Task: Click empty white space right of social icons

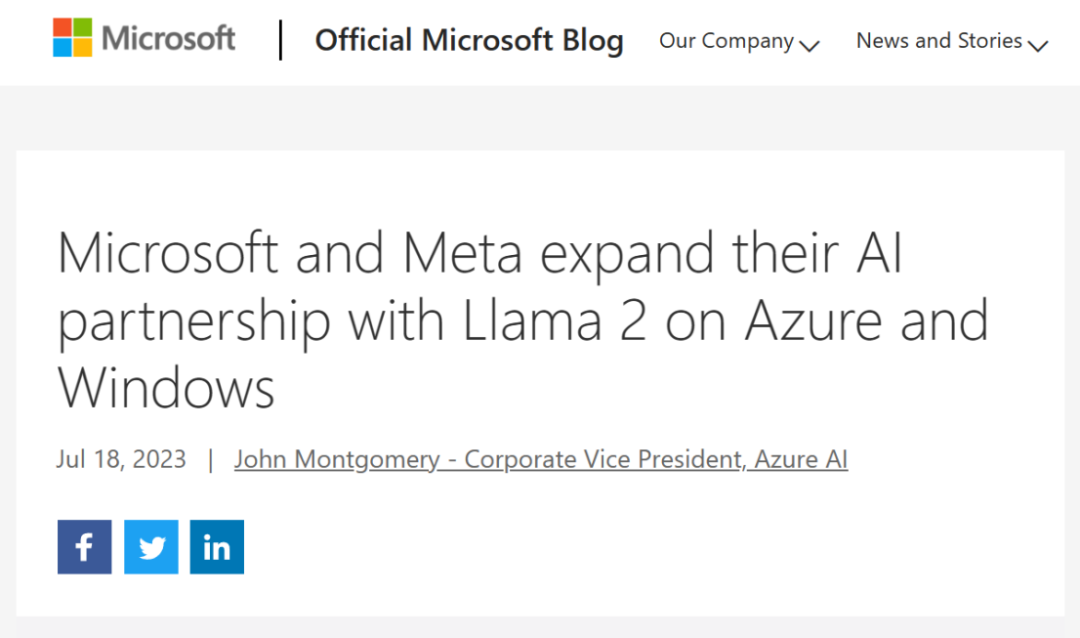Action: (650, 547)
